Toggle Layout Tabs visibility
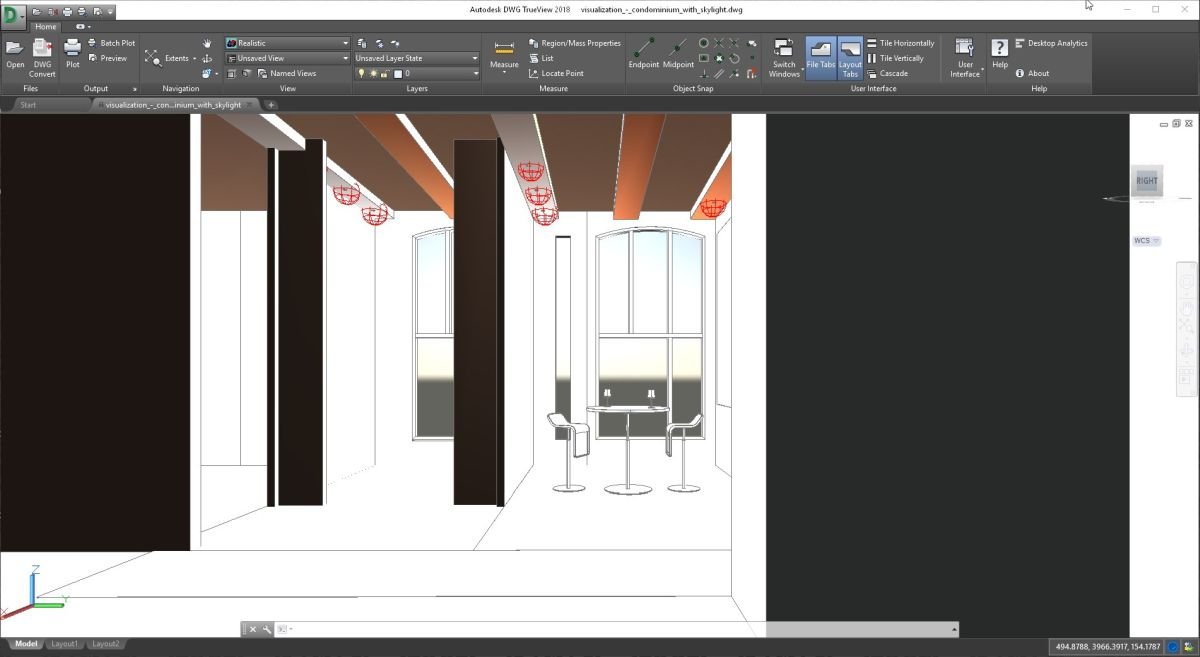Screen dimensions: 1200x657 pos(849,57)
